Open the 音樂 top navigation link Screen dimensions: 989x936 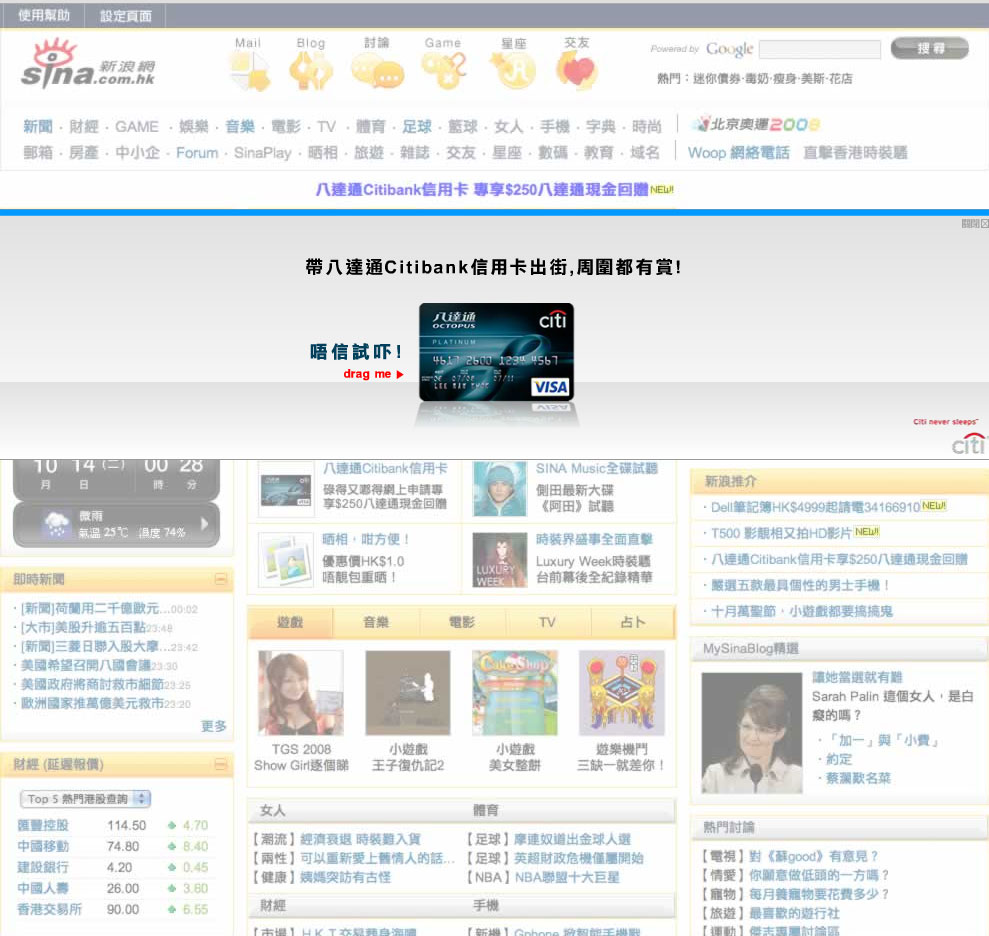[240, 127]
